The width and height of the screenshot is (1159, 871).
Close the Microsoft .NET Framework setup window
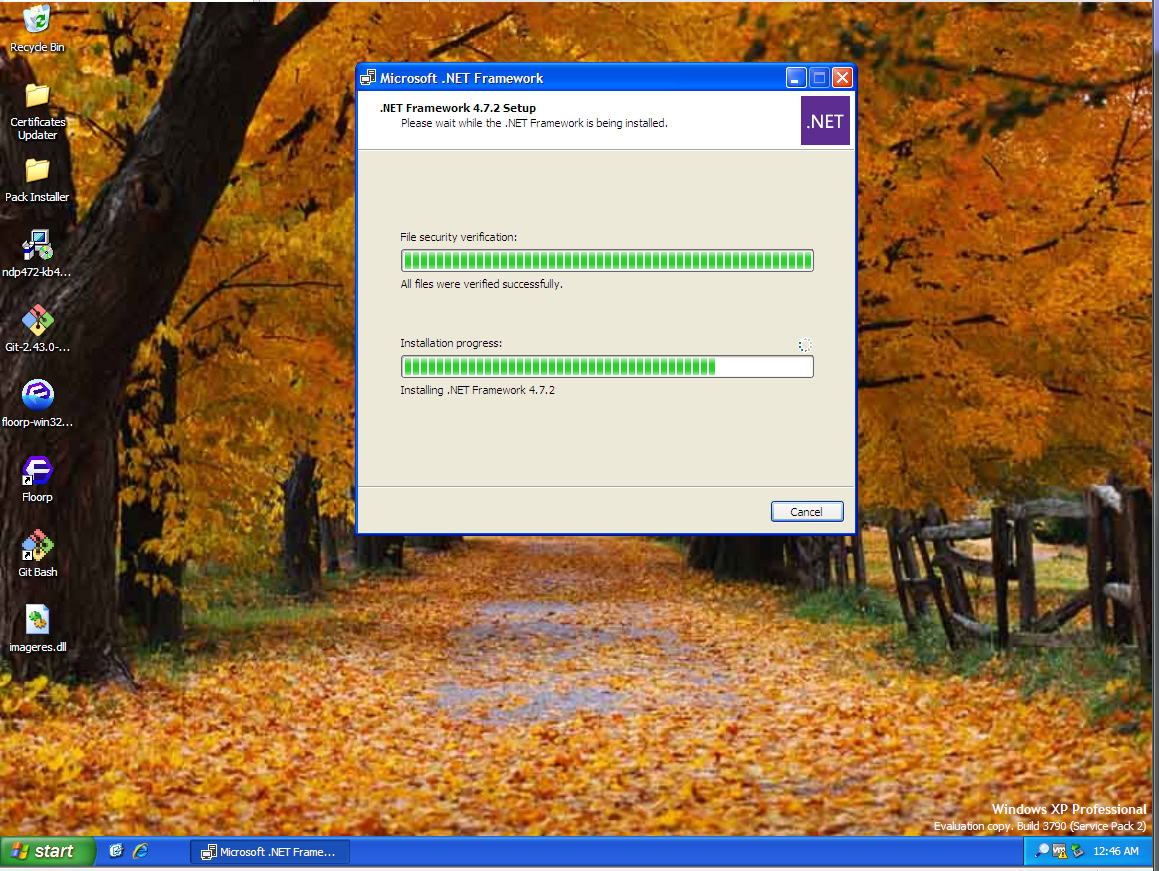(842, 78)
